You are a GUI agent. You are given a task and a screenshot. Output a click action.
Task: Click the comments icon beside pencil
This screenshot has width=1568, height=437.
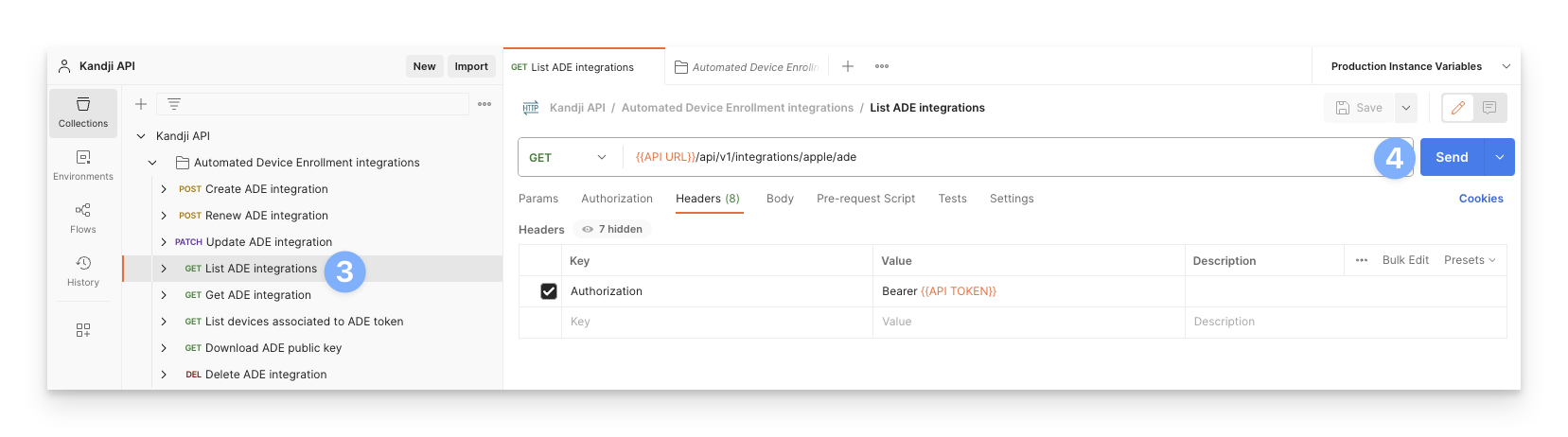pos(1489,108)
